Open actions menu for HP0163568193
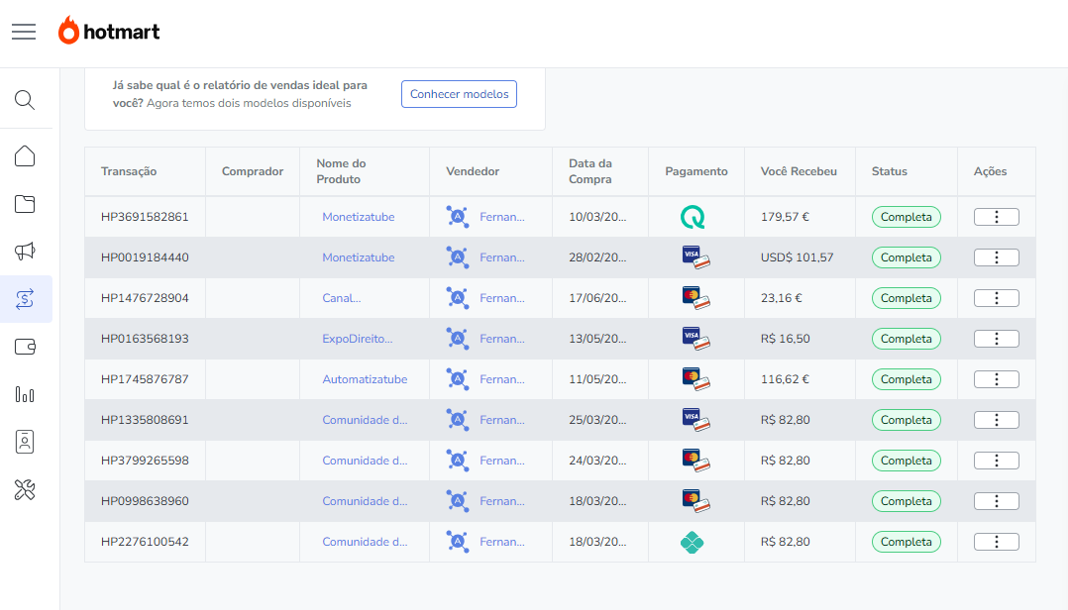The width and height of the screenshot is (1068, 610). pyautogui.click(x=996, y=338)
